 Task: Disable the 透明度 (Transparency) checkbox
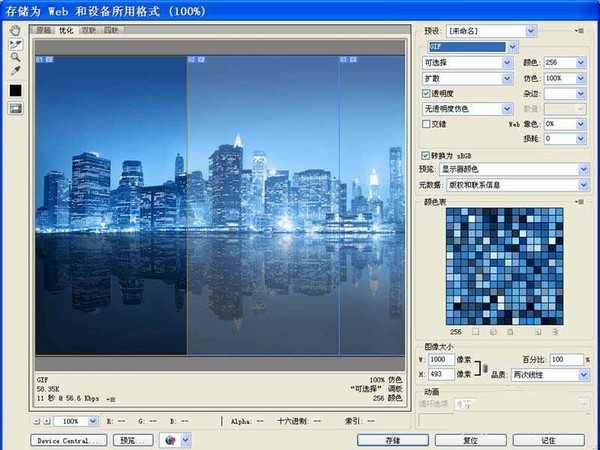(x=427, y=93)
